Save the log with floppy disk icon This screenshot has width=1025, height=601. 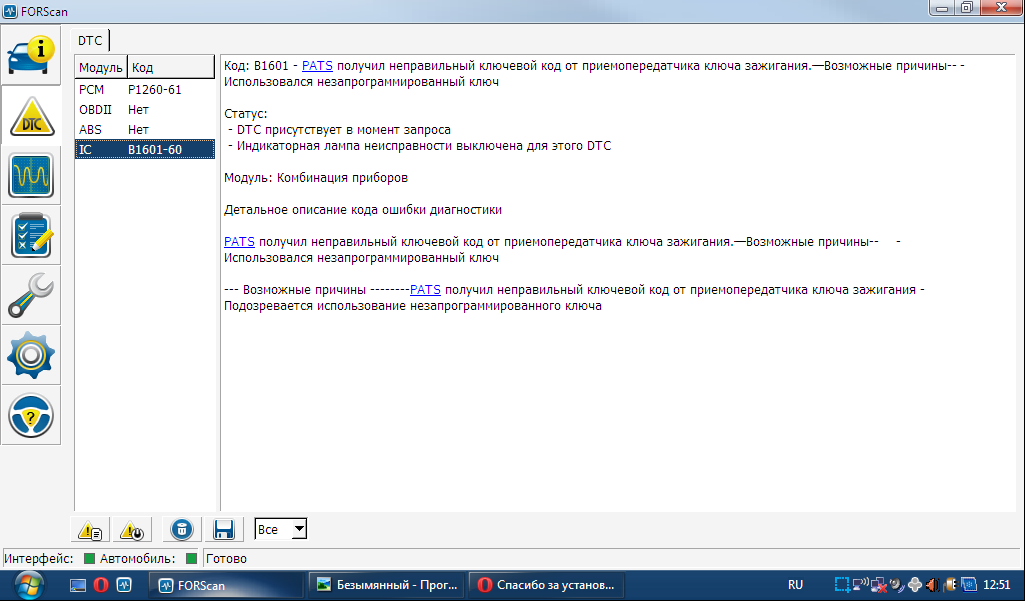pyautogui.click(x=224, y=530)
